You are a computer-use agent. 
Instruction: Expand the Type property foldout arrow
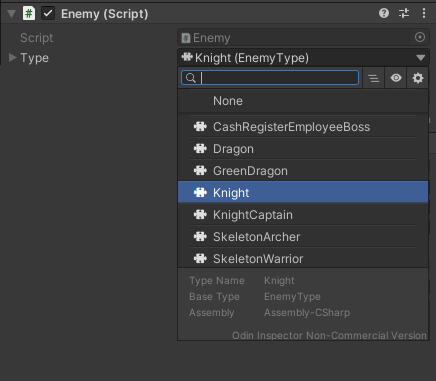(12, 58)
